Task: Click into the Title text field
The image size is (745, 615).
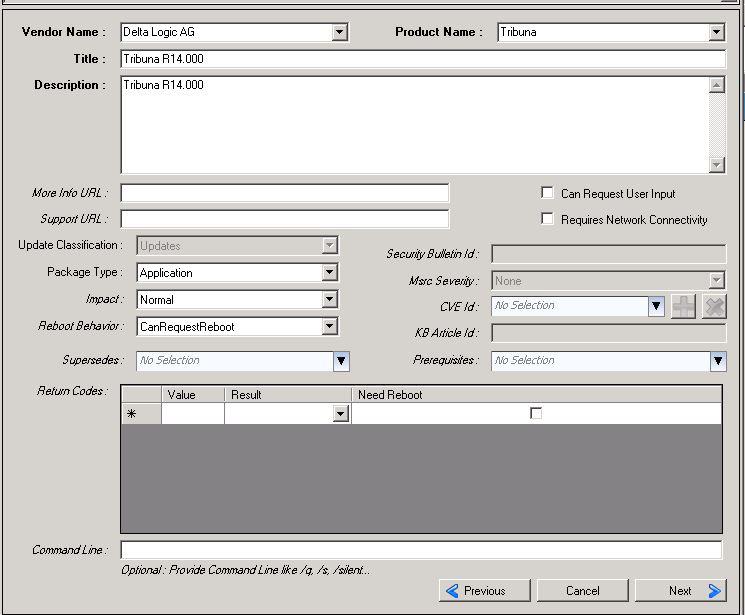Action: 423,59
